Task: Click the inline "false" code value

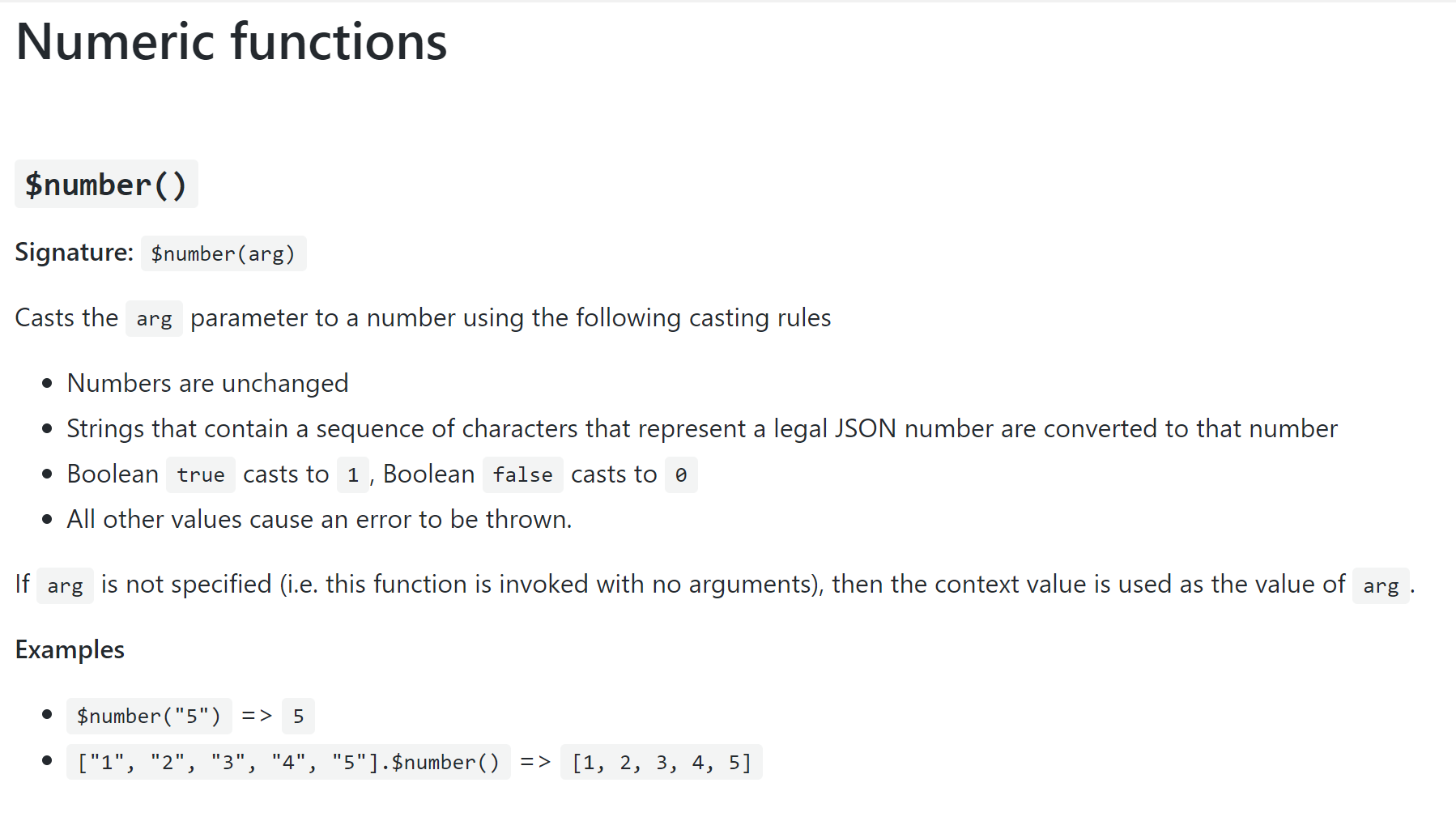Action: [522, 475]
